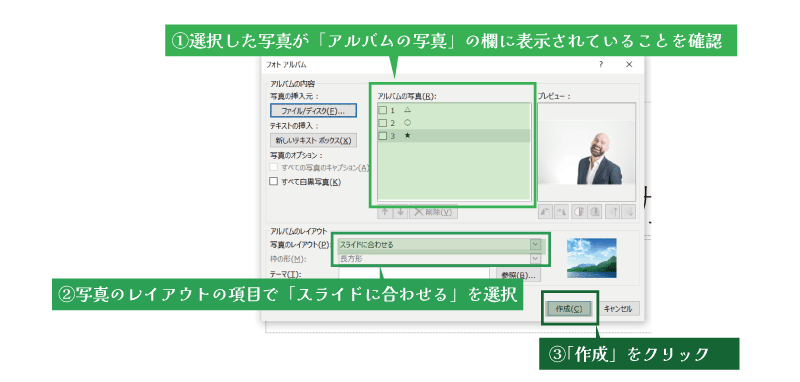Increase brightness of preview photo
The height and width of the screenshot is (382, 800).
click(612, 212)
